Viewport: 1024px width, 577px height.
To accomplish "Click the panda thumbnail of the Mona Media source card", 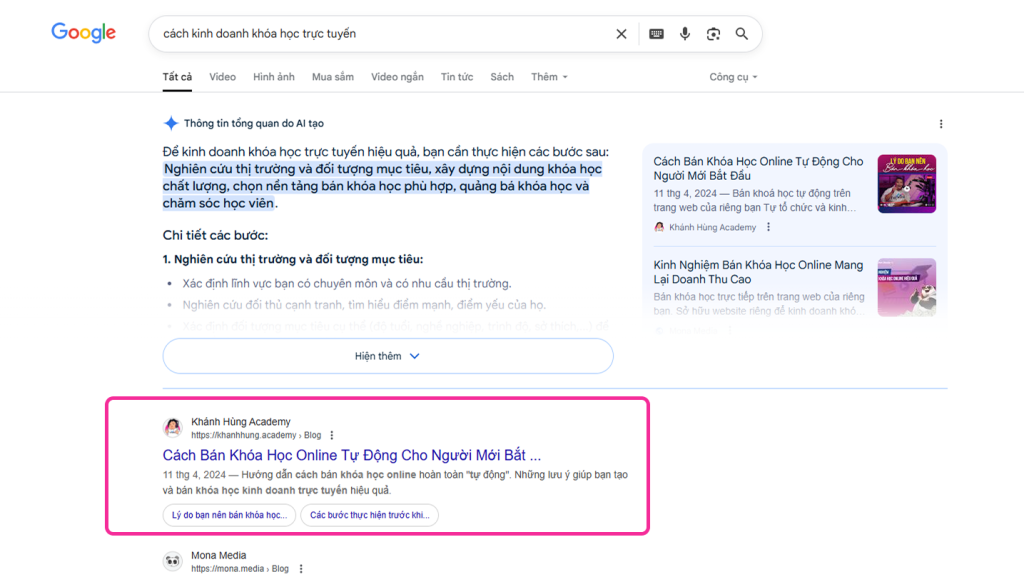I will click(x=906, y=287).
